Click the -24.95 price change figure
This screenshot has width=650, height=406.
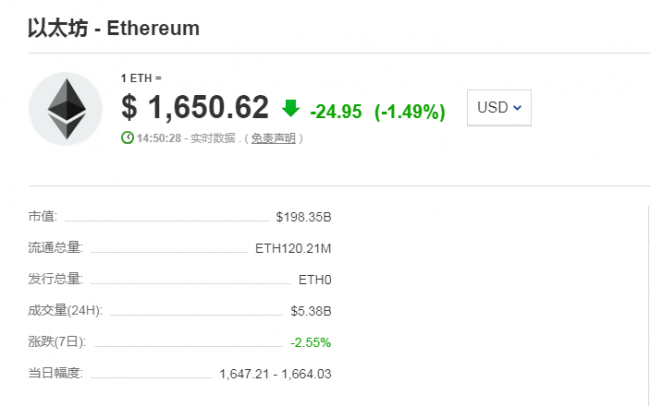pos(336,111)
